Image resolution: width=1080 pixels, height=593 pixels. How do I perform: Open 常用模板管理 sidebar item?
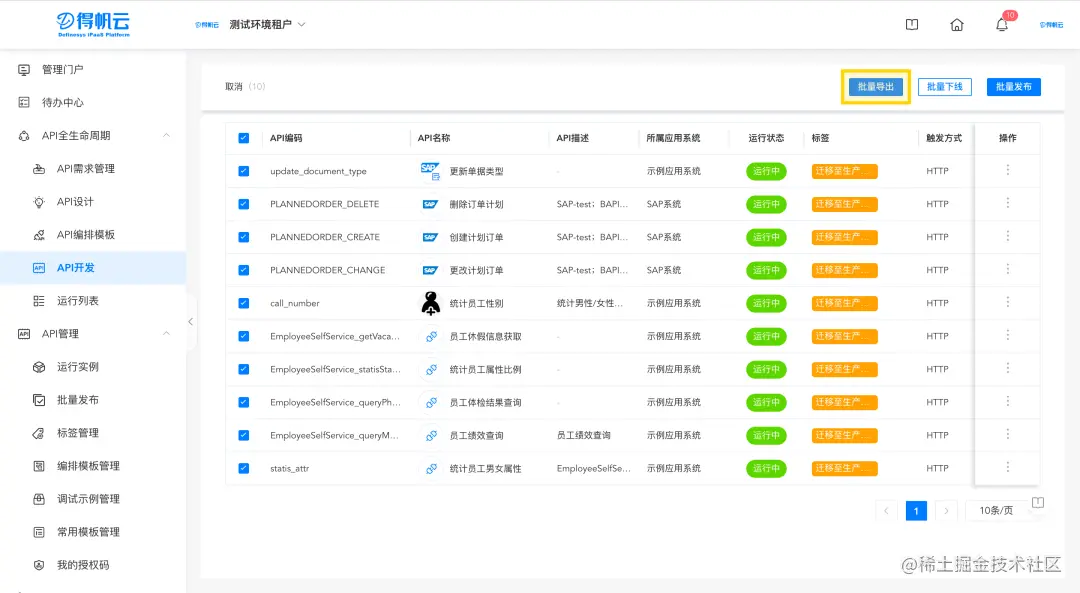[x=88, y=532]
